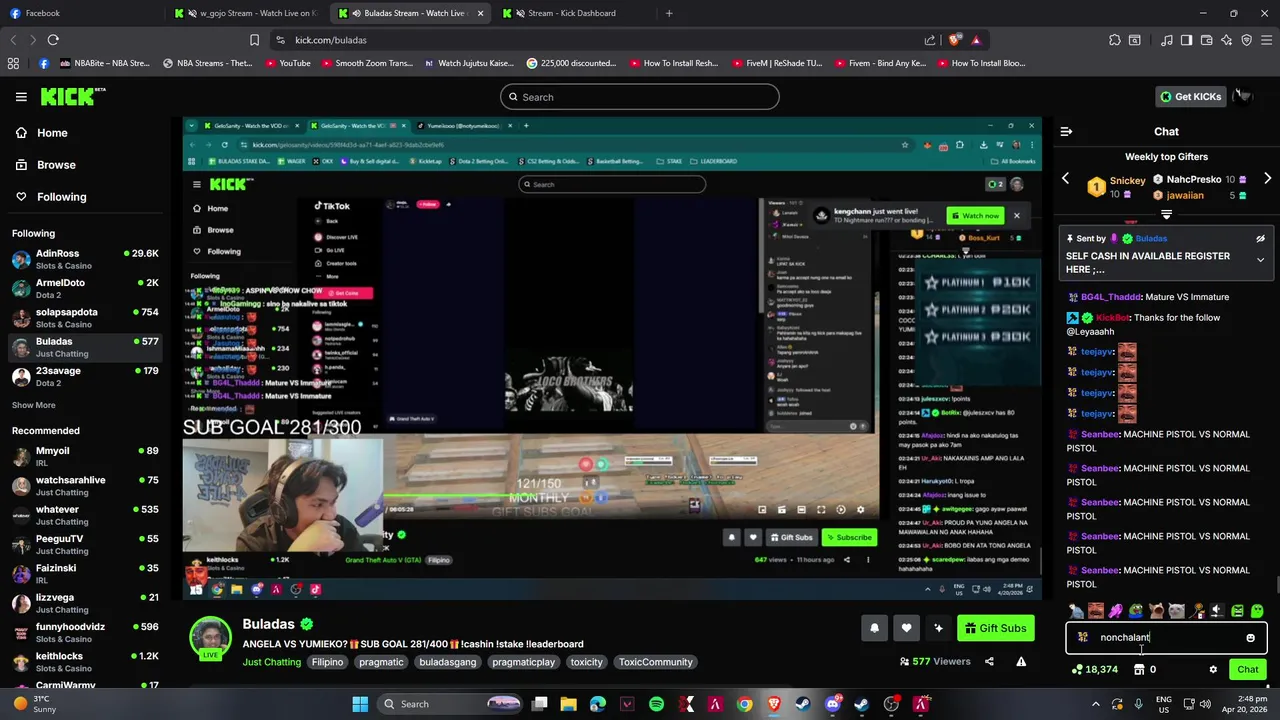1280x720 pixels.
Task: Open AdinRoss channel in Following list
Action: click(86, 259)
